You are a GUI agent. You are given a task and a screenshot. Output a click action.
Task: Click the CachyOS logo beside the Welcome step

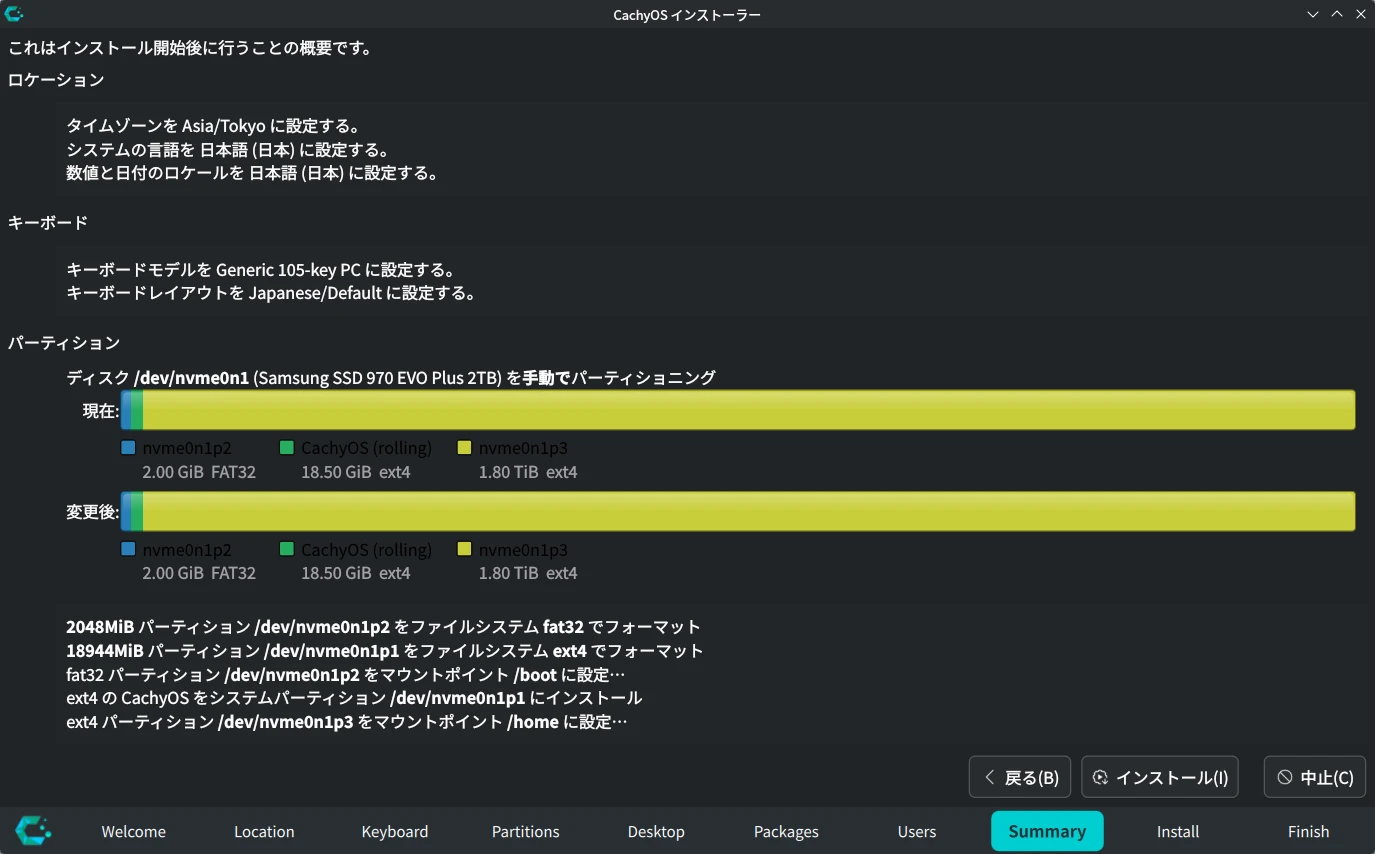(x=33, y=830)
